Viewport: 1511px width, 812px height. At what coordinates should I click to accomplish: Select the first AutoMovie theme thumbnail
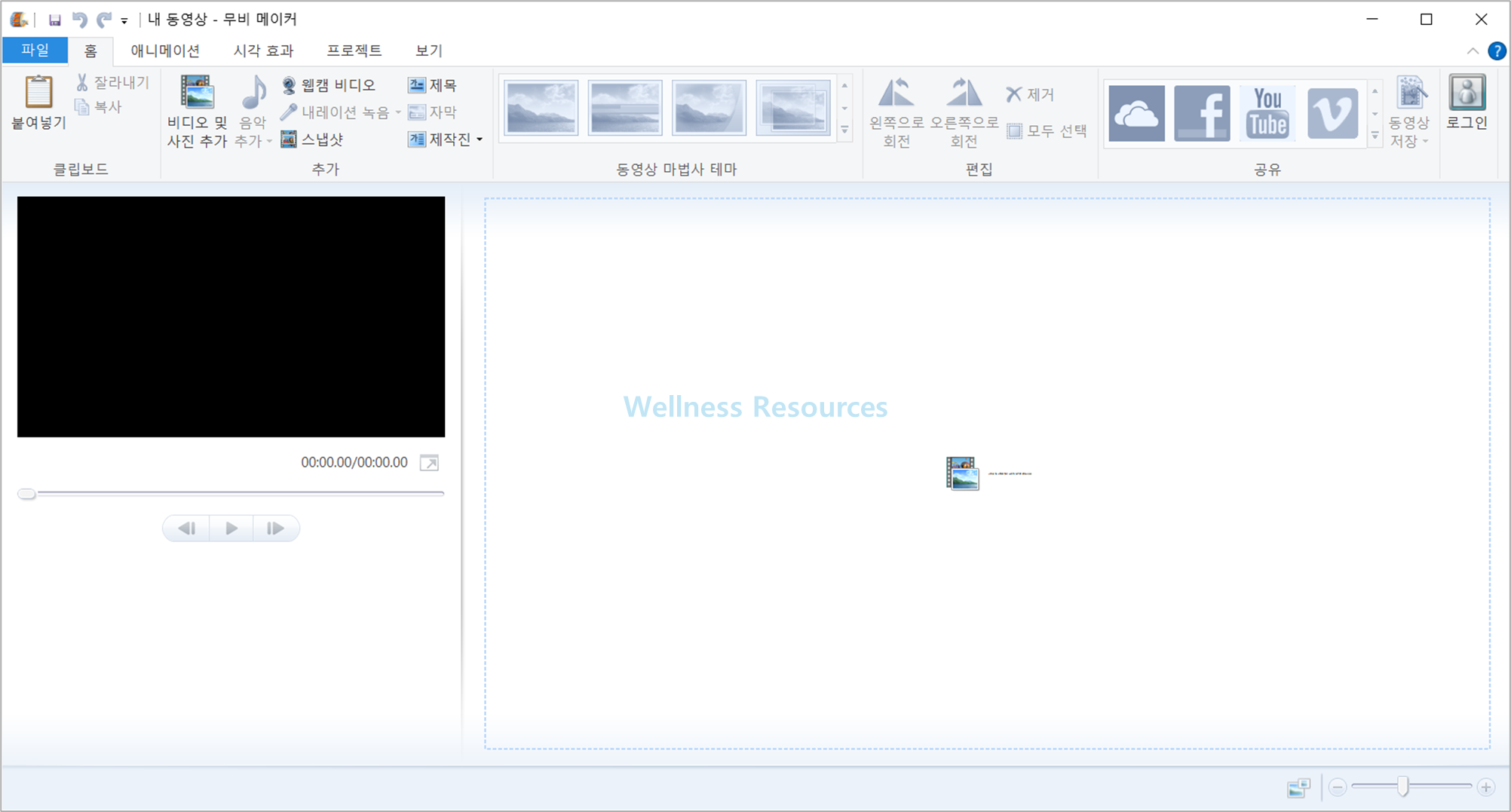541,108
